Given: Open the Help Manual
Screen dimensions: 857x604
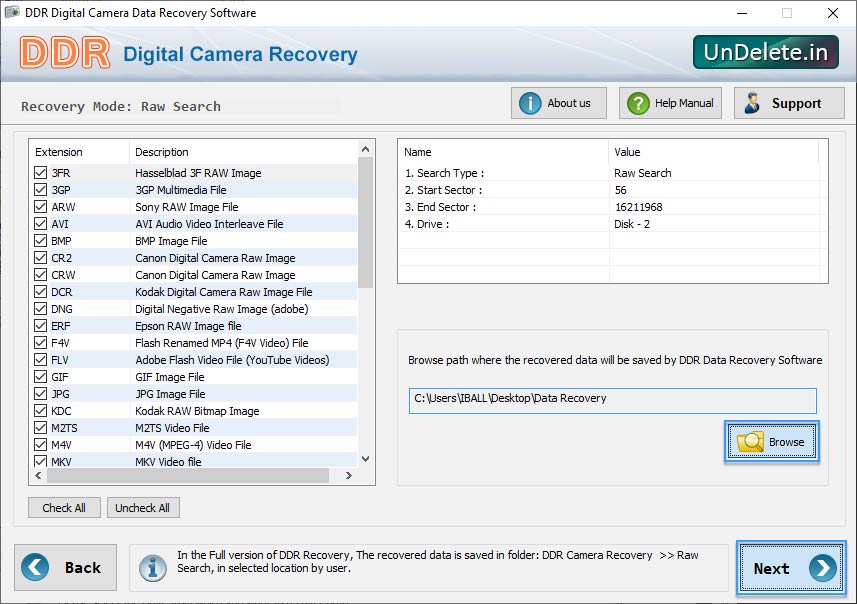Looking at the screenshot, I should click(x=670, y=103).
